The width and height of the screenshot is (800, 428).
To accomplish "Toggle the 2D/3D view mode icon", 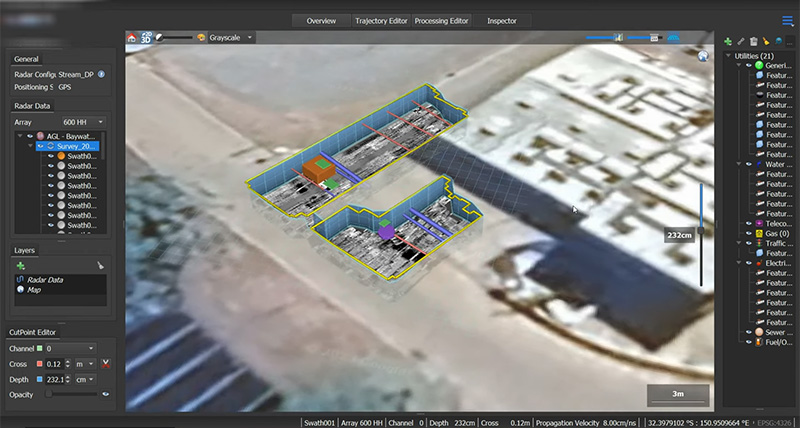I will [x=146, y=37].
